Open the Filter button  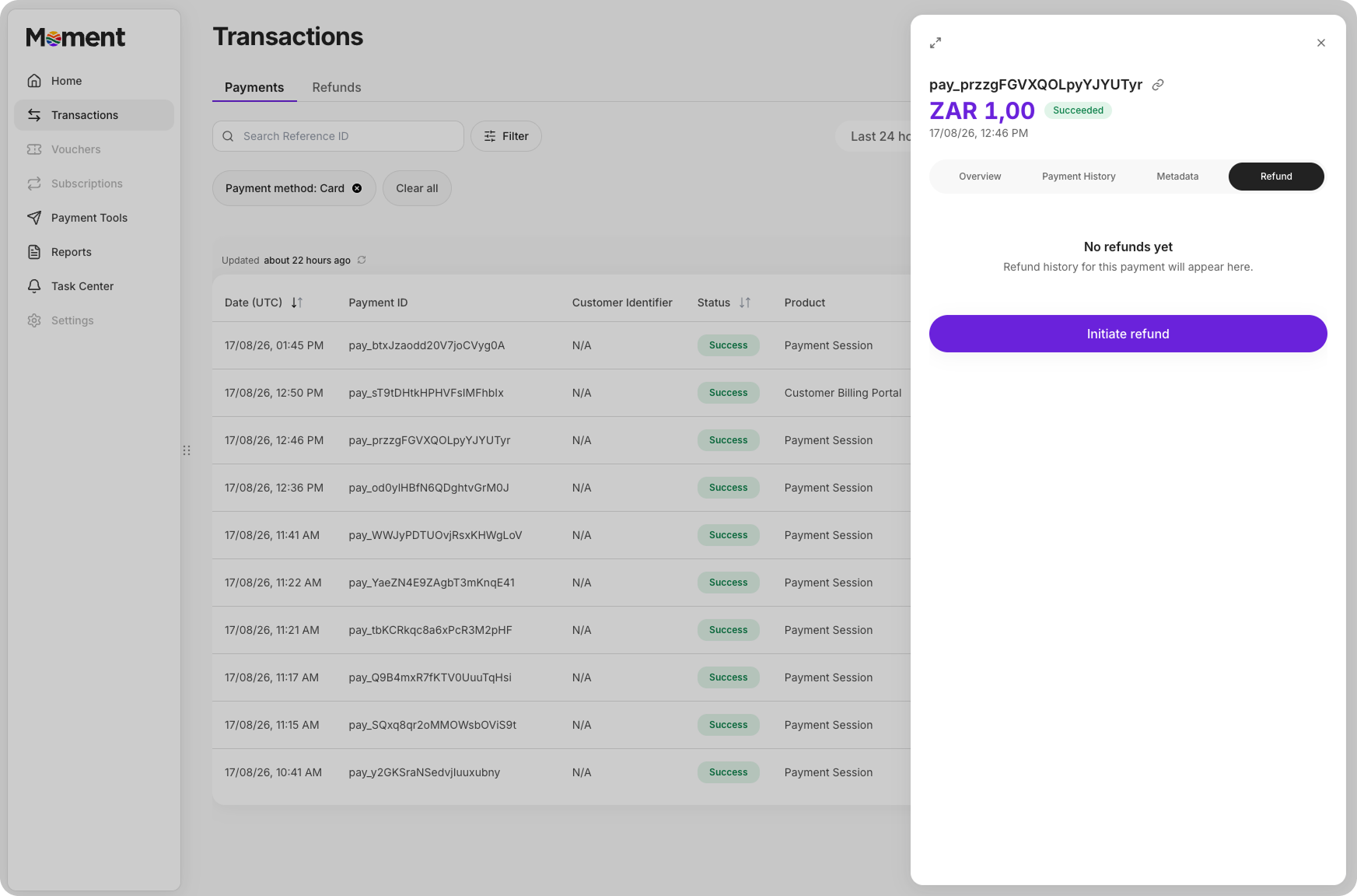click(x=506, y=136)
